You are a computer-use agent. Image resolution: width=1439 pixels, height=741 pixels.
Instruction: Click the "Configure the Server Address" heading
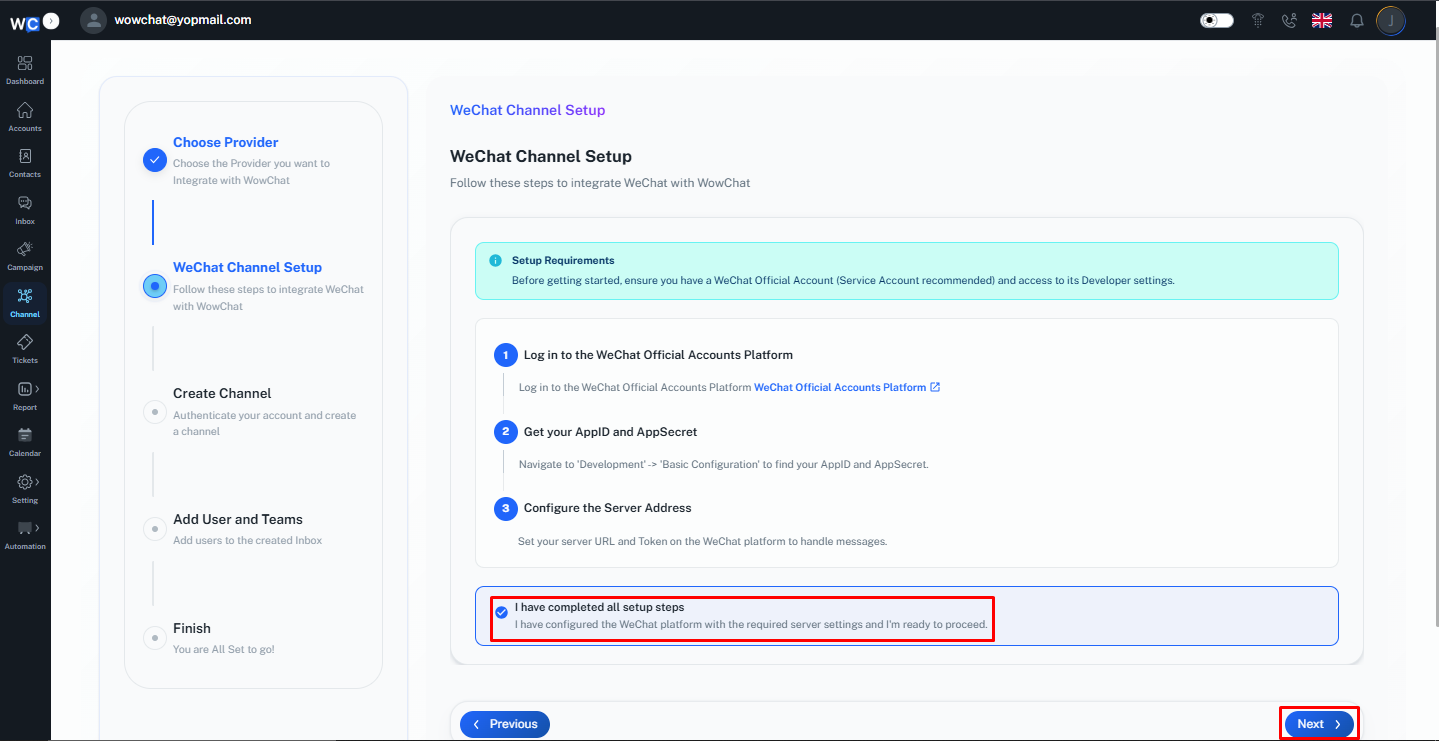pos(608,508)
